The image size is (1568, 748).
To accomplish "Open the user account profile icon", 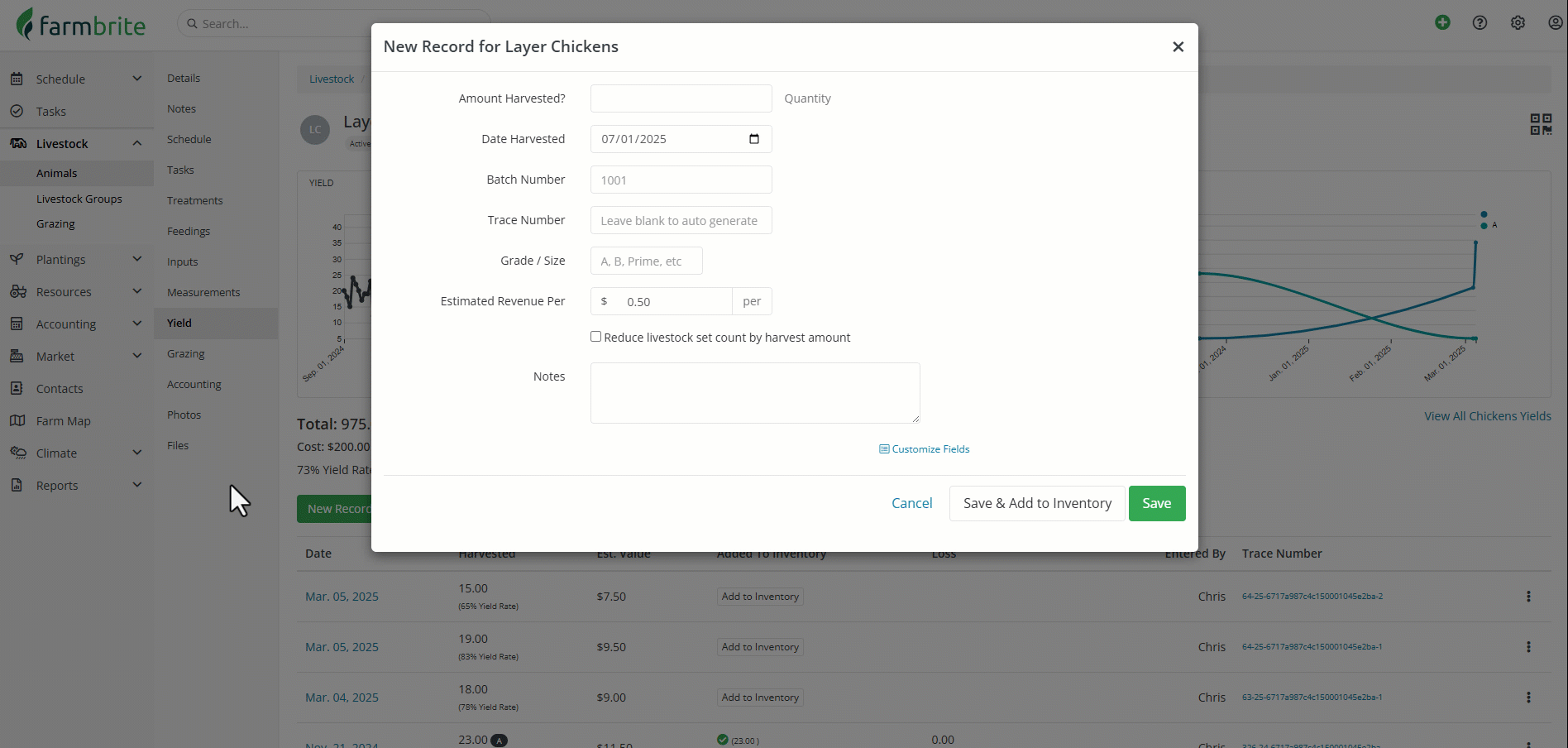I will (1555, 23).
